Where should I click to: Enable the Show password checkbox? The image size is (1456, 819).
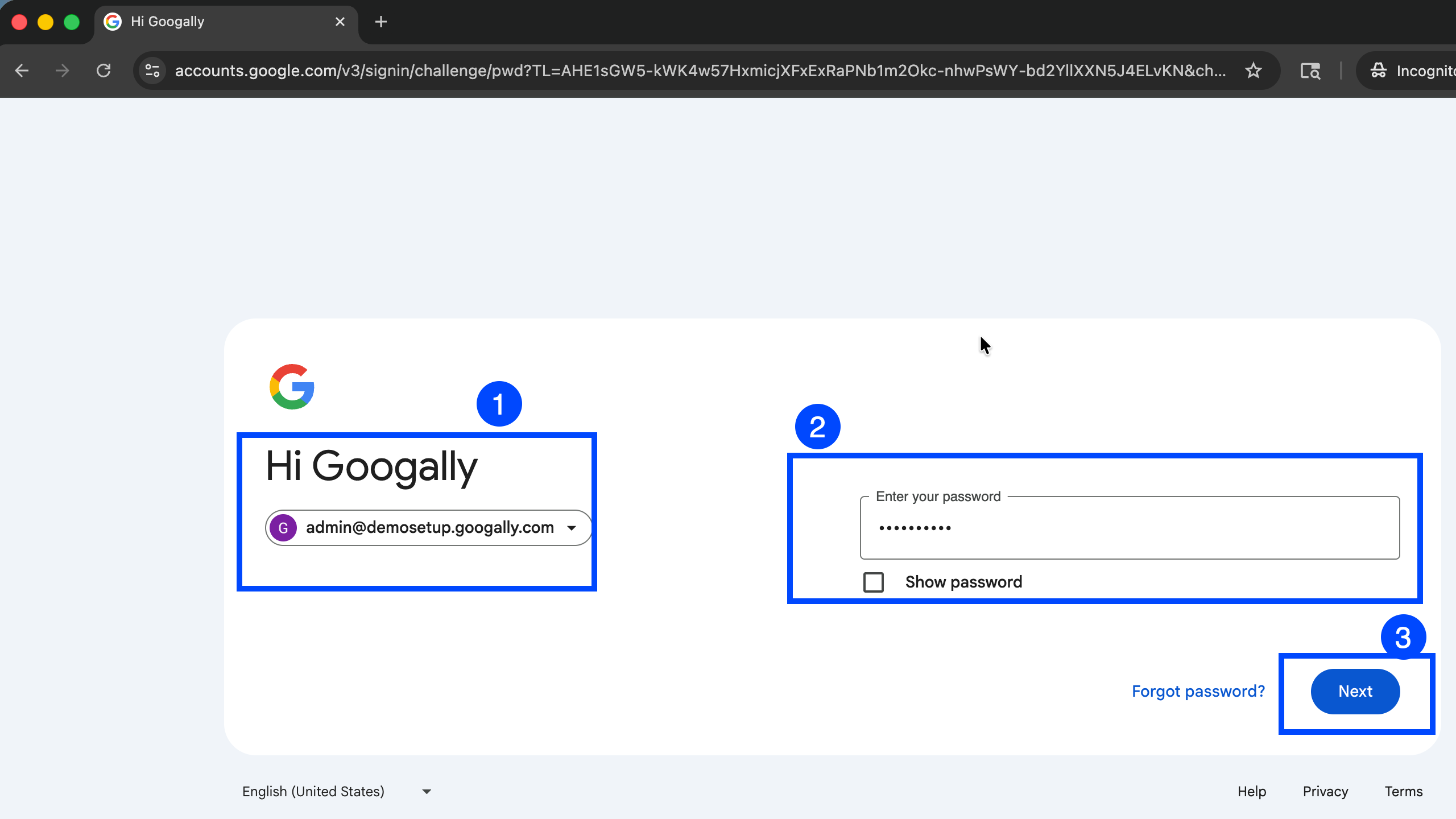(874, 582)
